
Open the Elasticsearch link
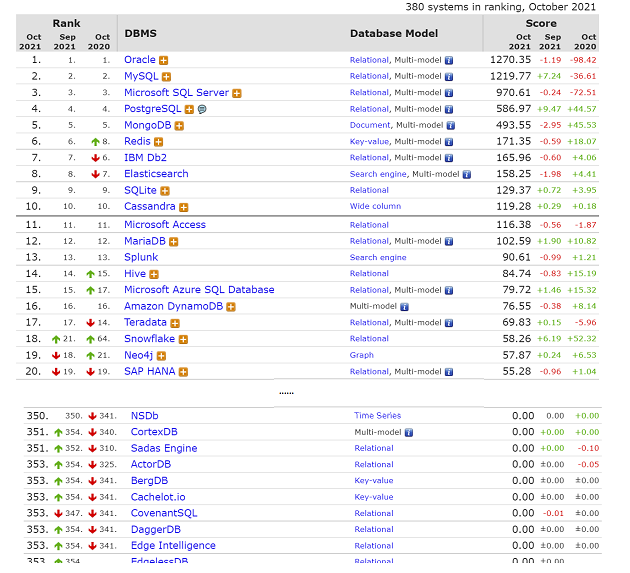(x=156, y=174)
